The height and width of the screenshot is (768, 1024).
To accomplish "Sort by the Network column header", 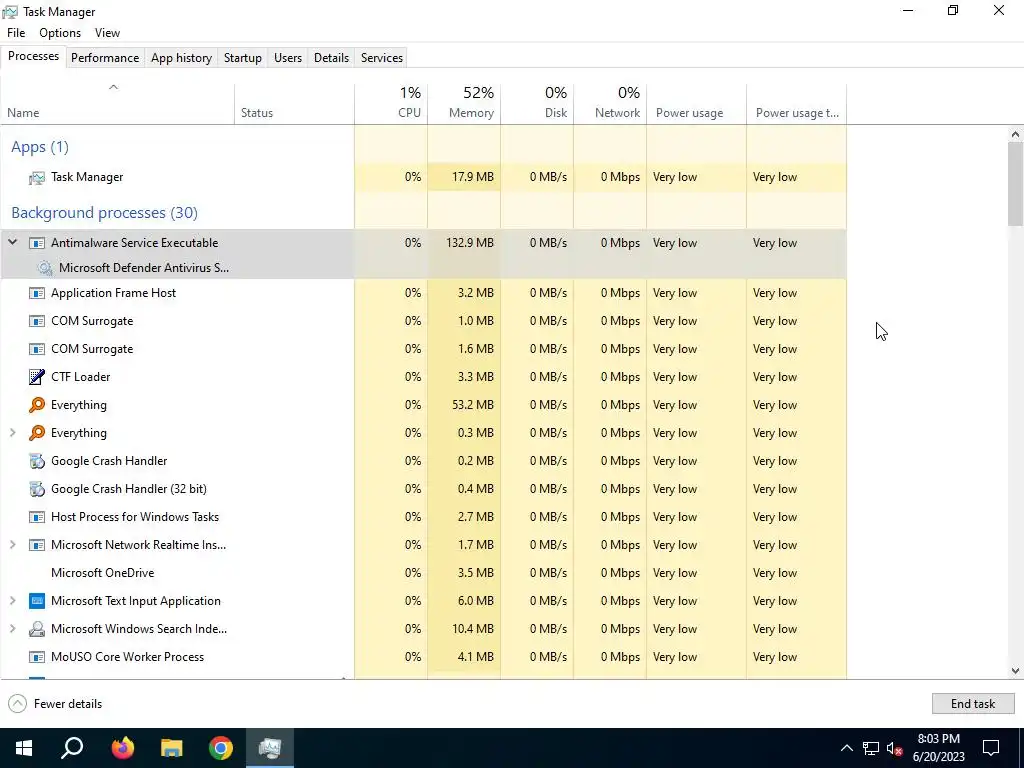I will coord(611,104).
